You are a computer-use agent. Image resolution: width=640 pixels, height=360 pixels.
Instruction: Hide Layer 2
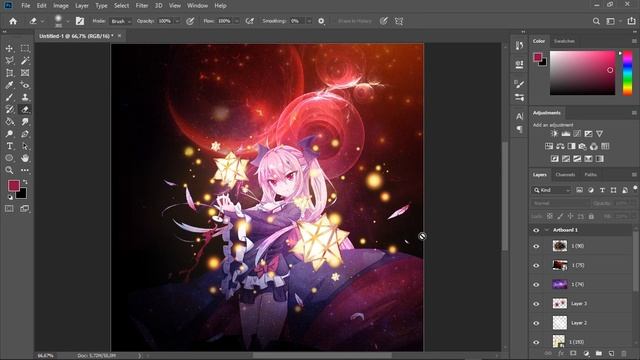(x=536, y=323)
